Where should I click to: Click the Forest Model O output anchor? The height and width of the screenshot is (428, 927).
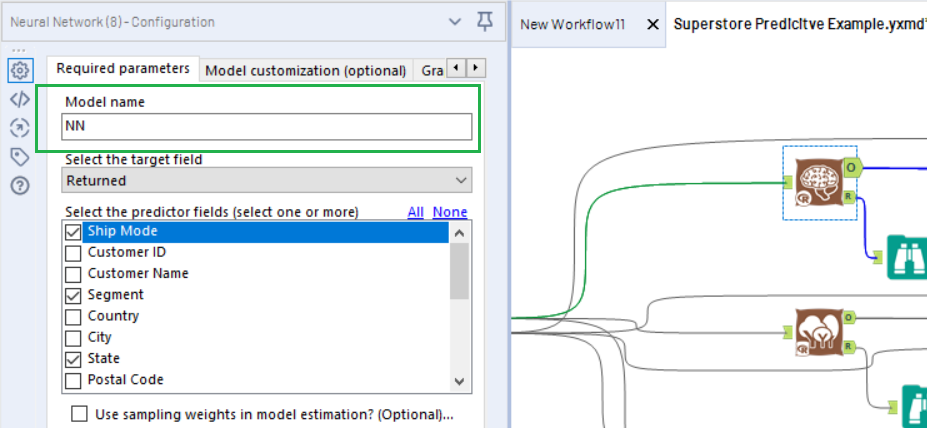tap(849, 317)
